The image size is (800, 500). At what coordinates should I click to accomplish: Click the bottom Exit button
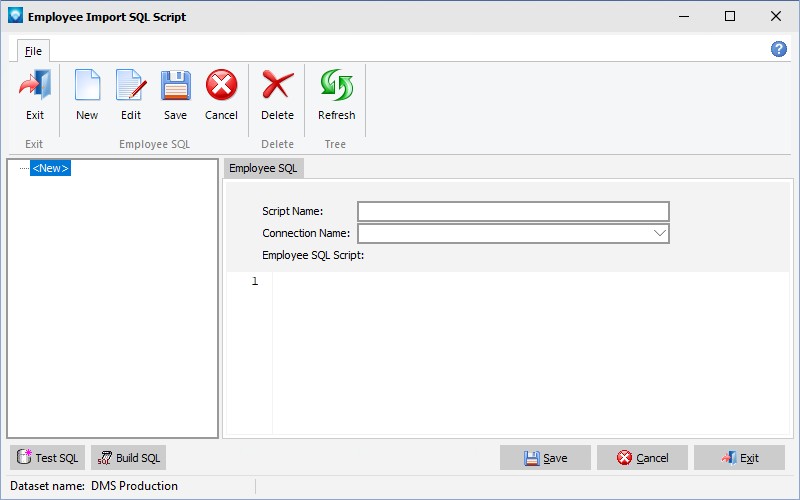click(739, 458)
